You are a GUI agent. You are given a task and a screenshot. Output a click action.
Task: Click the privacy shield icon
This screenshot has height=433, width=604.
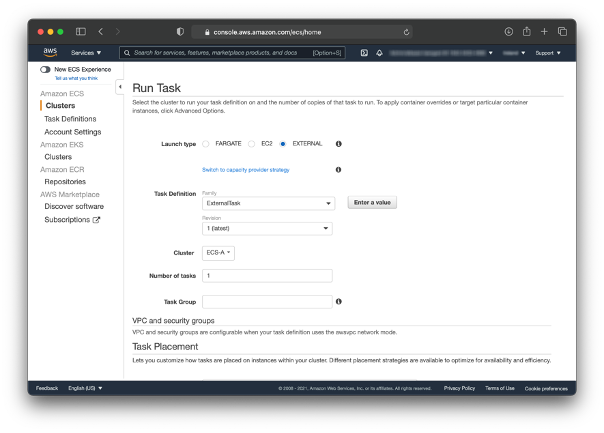[180, 32]
